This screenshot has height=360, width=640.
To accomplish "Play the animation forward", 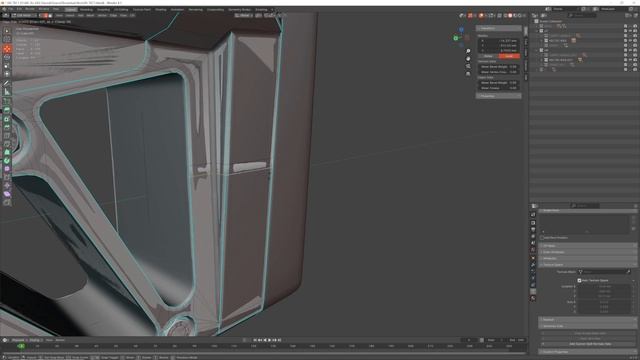I will click(269, 340).
